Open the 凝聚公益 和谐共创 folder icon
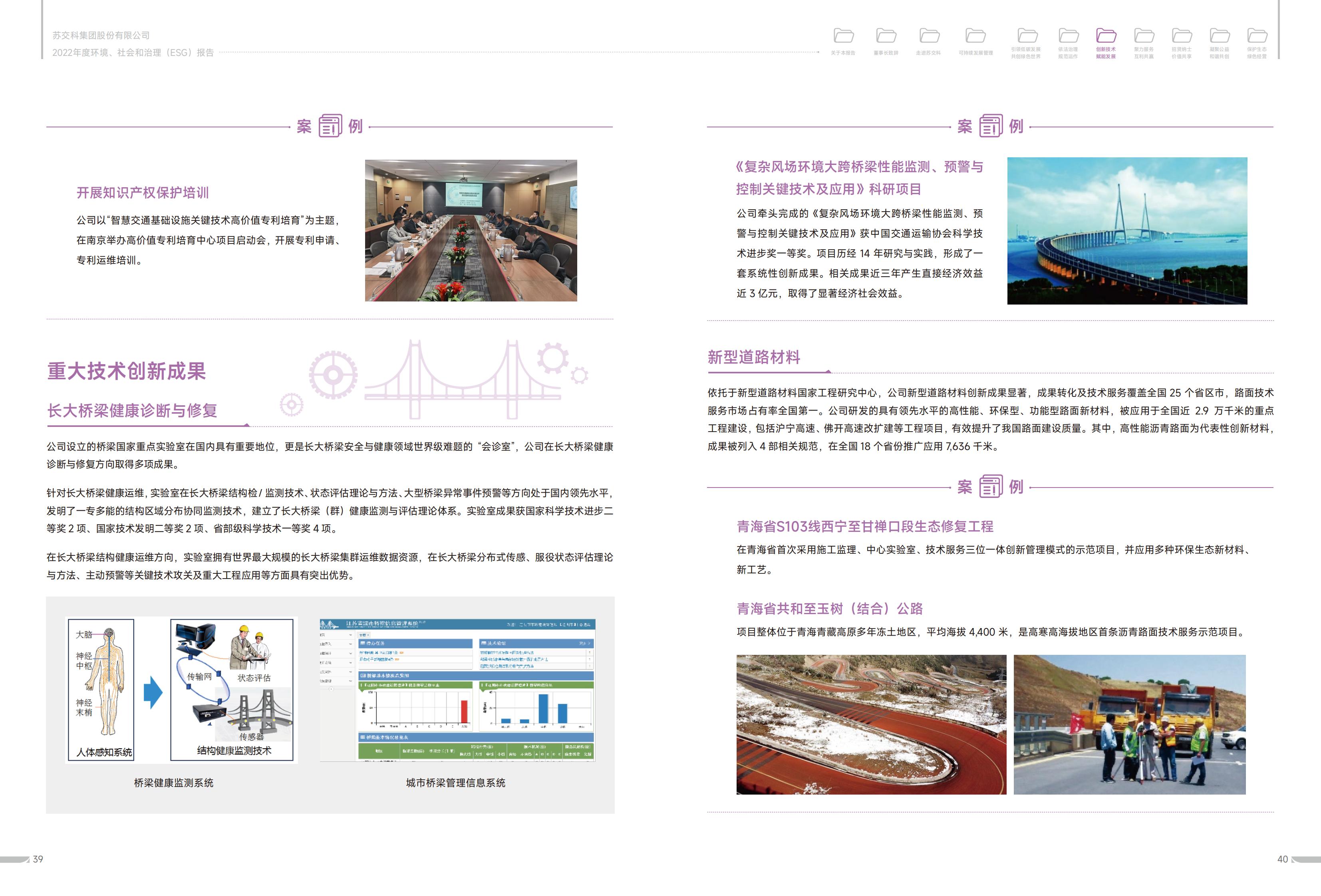The height and width of the screenshot is (896, 1321). click(1219, 36)
